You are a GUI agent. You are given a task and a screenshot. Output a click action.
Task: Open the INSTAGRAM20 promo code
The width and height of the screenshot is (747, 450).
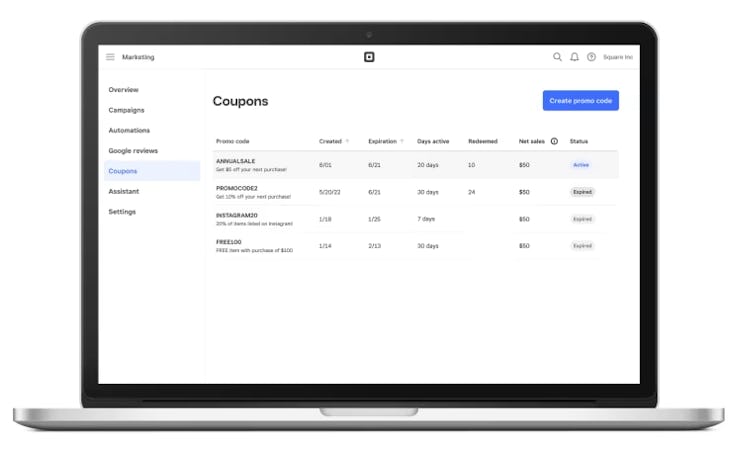(237, 216)
